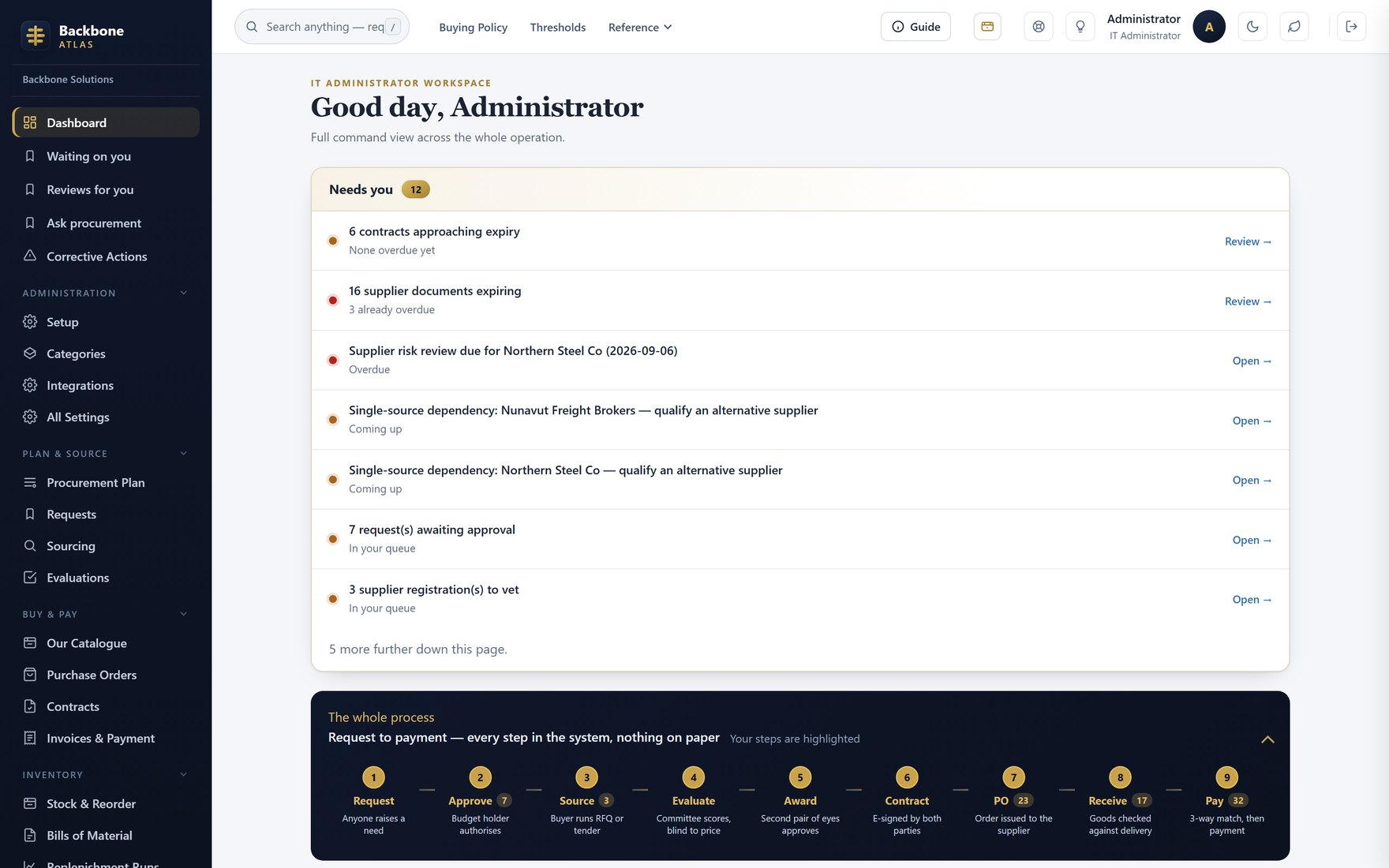Select process step 9 Pay
The height and width of the screenshot is (868, 1389).
1226,800
